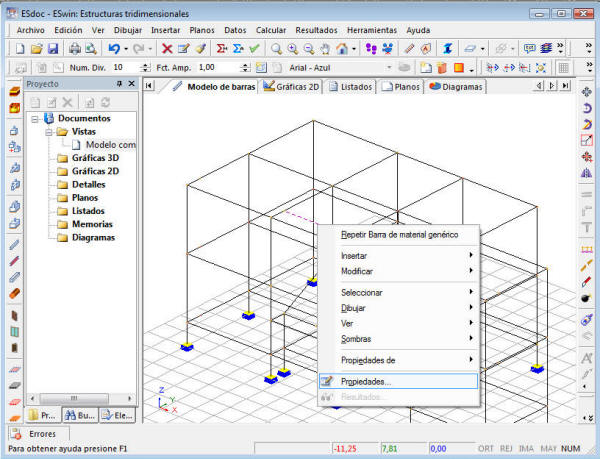Jump to last tab with ►| button
600x459 pixels.
pos(566,86)
